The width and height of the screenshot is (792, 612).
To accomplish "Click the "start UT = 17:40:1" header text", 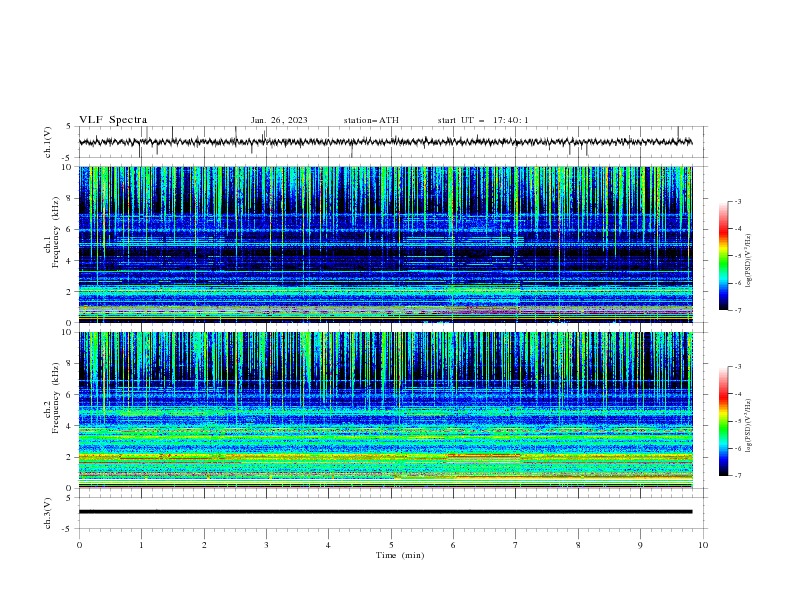I will pos(483,120).
